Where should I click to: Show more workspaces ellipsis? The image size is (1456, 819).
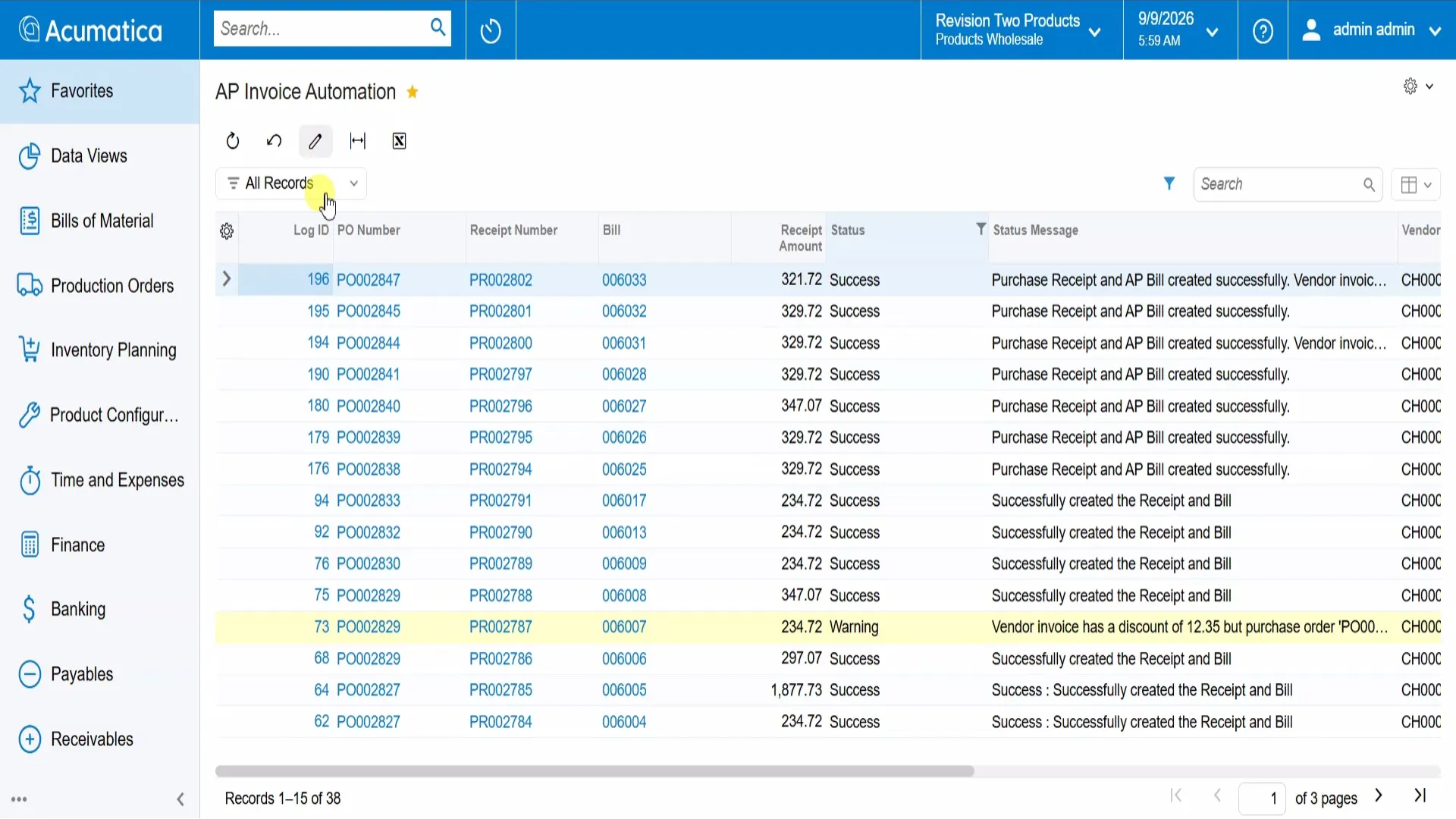20,799
